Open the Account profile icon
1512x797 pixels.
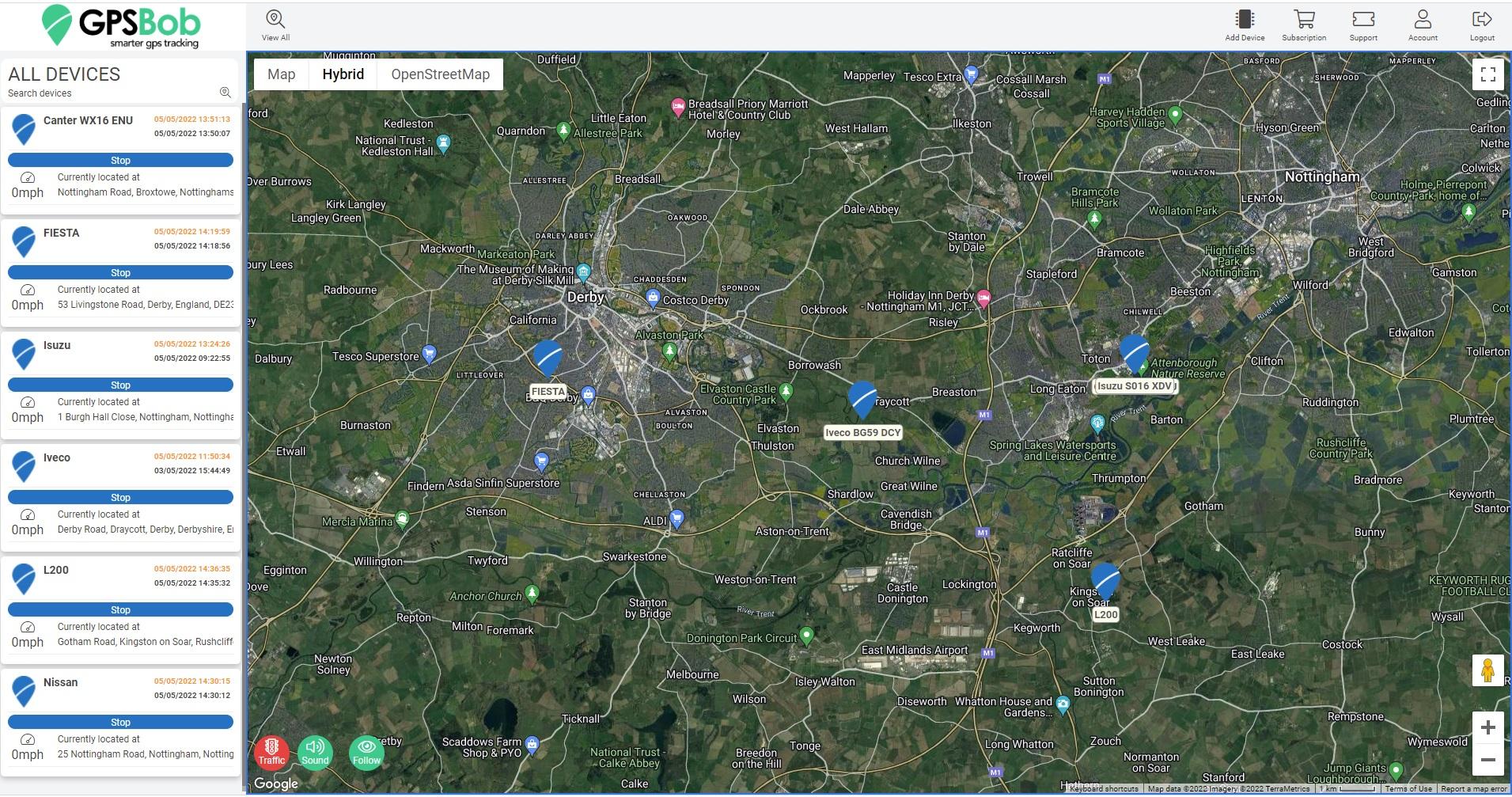click(x=1423, y=19)
